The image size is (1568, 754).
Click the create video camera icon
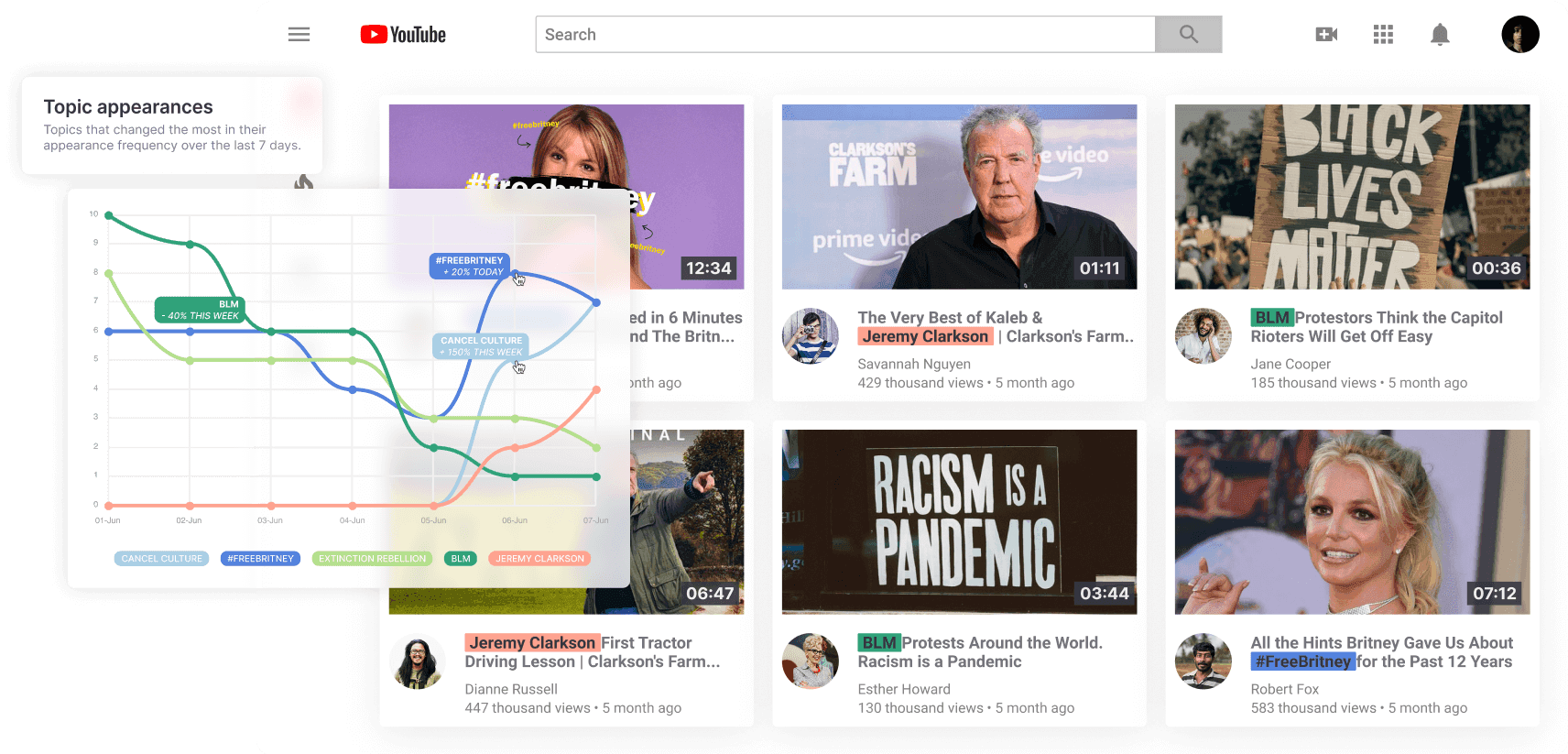(1326, 35)
